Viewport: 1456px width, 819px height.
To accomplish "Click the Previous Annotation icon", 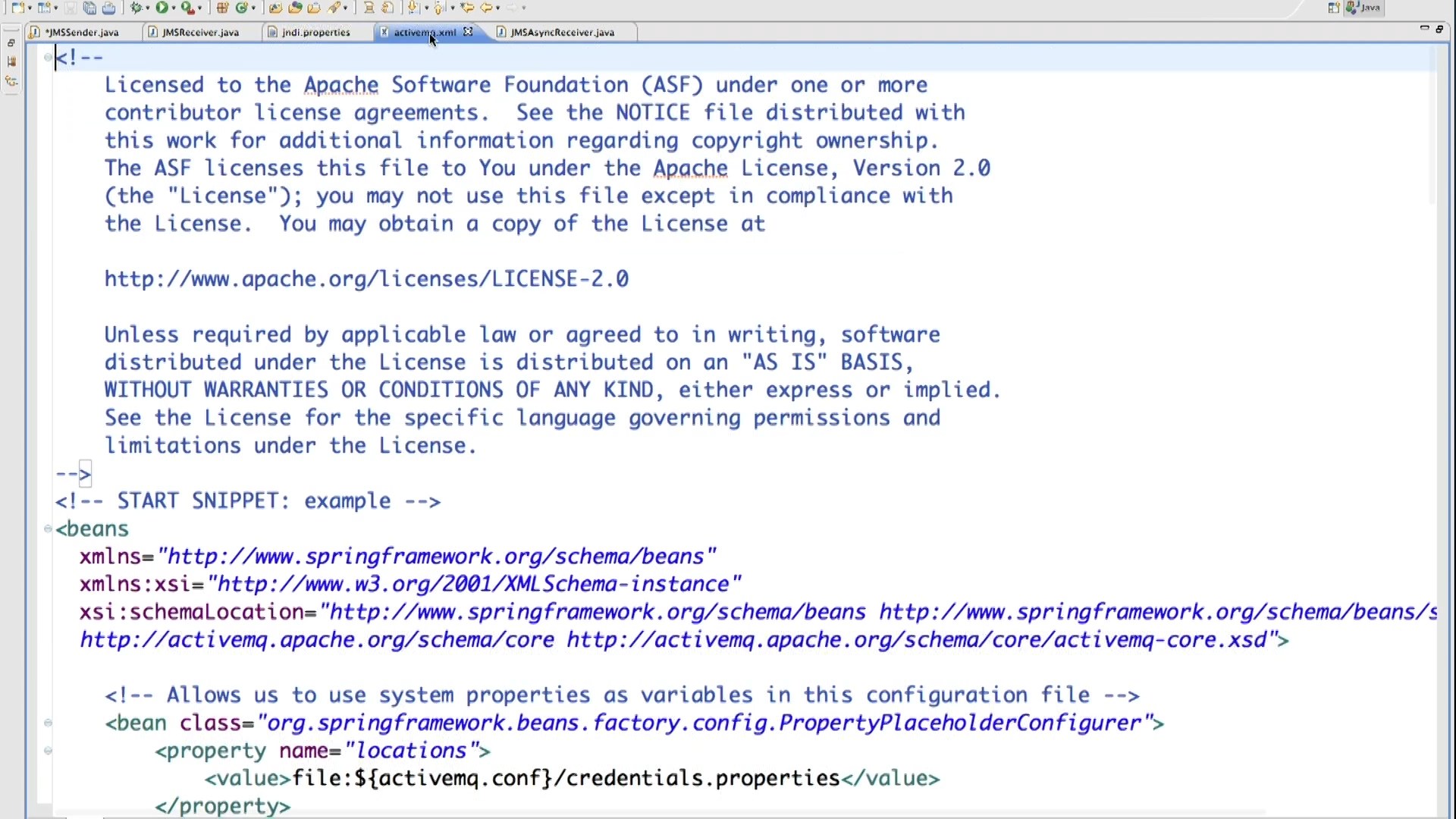I will [x=438, y=8].
